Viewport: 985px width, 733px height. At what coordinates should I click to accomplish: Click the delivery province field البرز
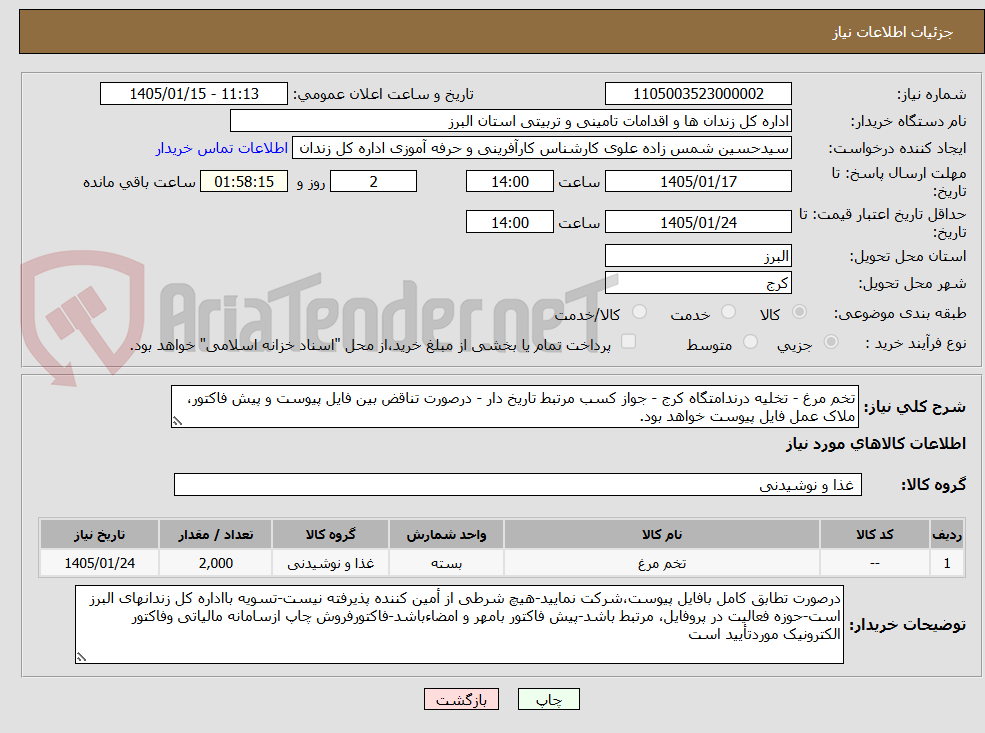pyautogui.click(x=698, y=256)
